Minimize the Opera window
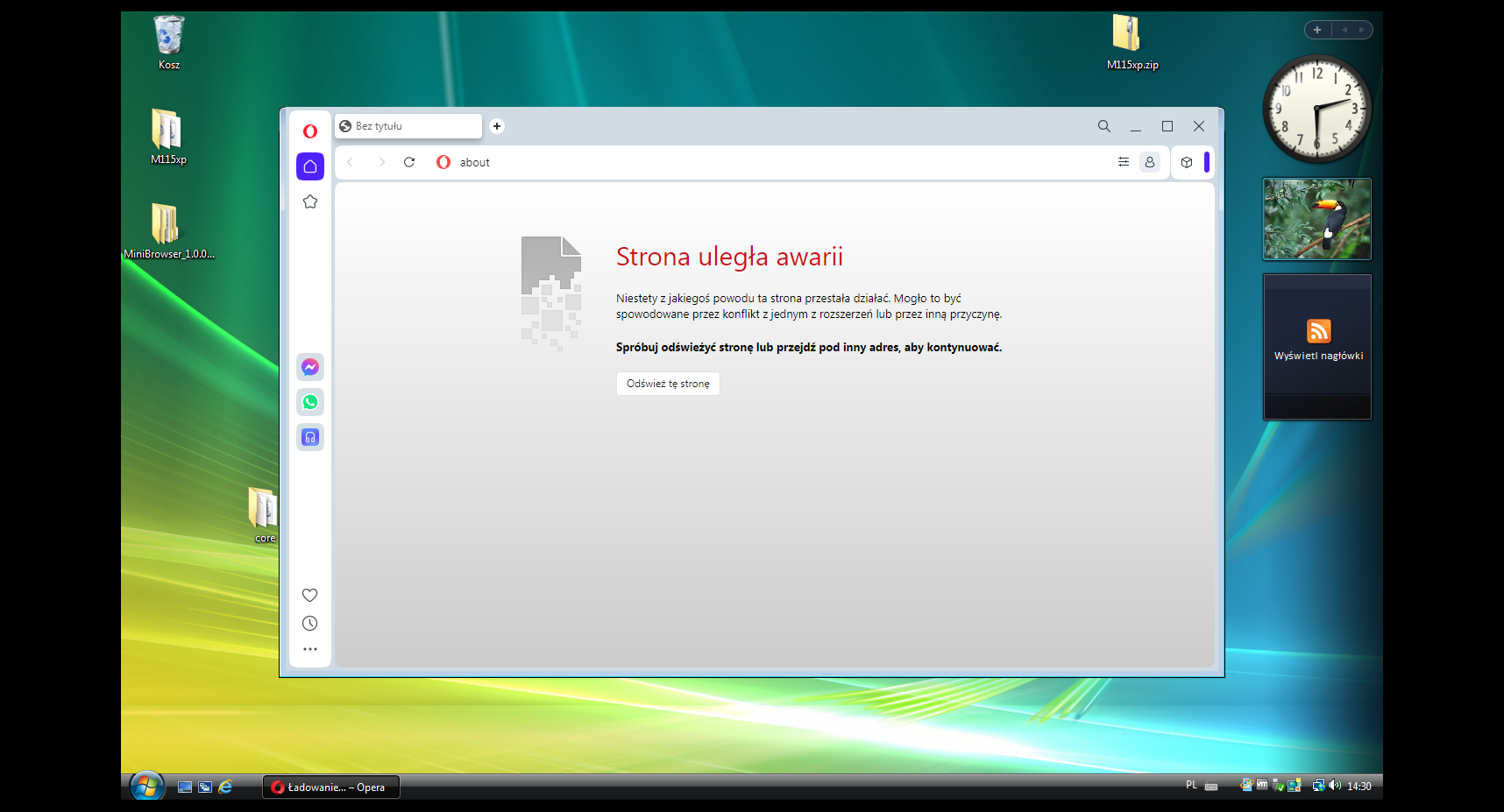 1136,126
